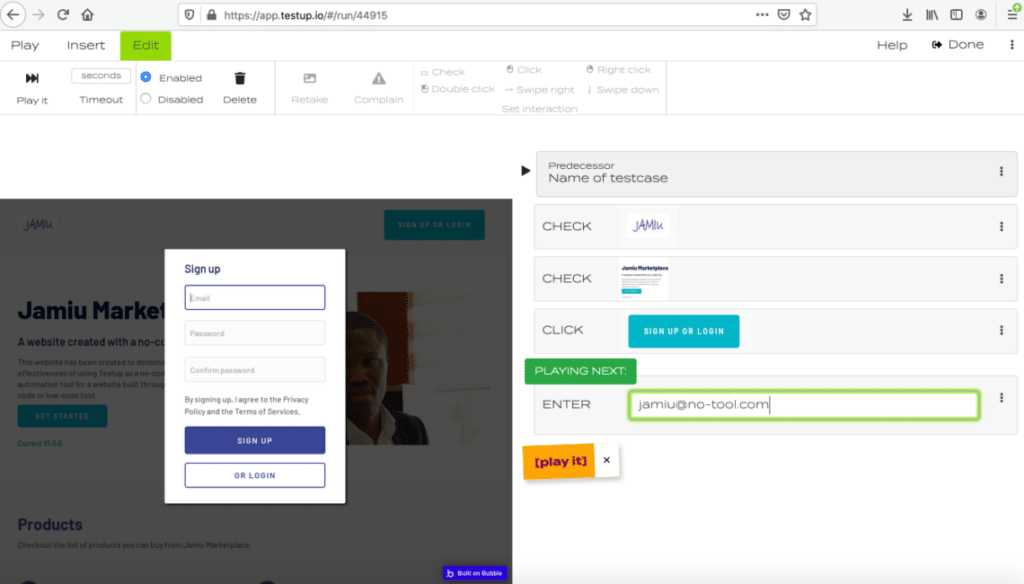
Task: Click the OR LOGIN button
Action: click(x=255, y=476)
